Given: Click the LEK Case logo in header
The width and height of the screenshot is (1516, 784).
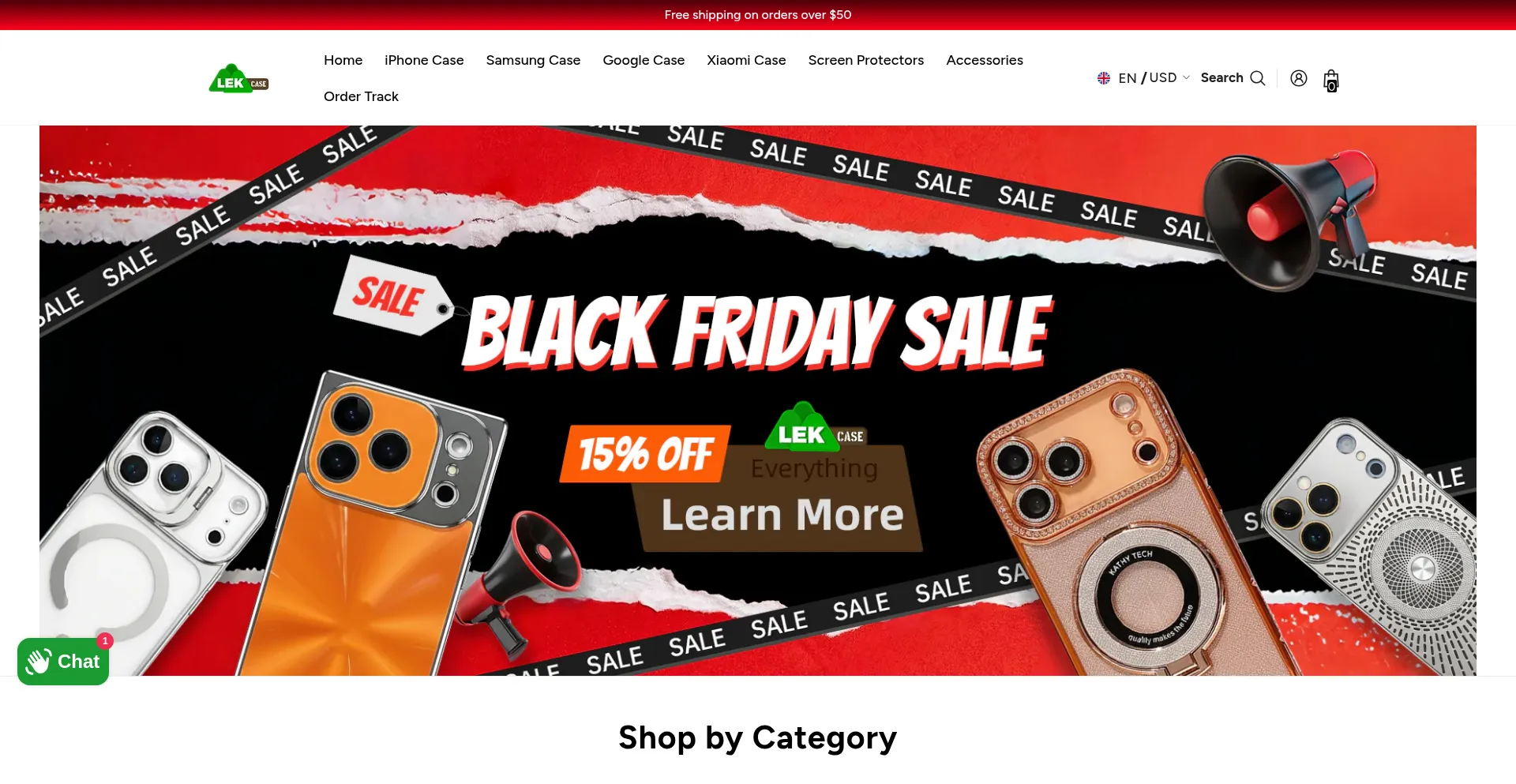Looking at the screenshot, I should coord(238,78).
